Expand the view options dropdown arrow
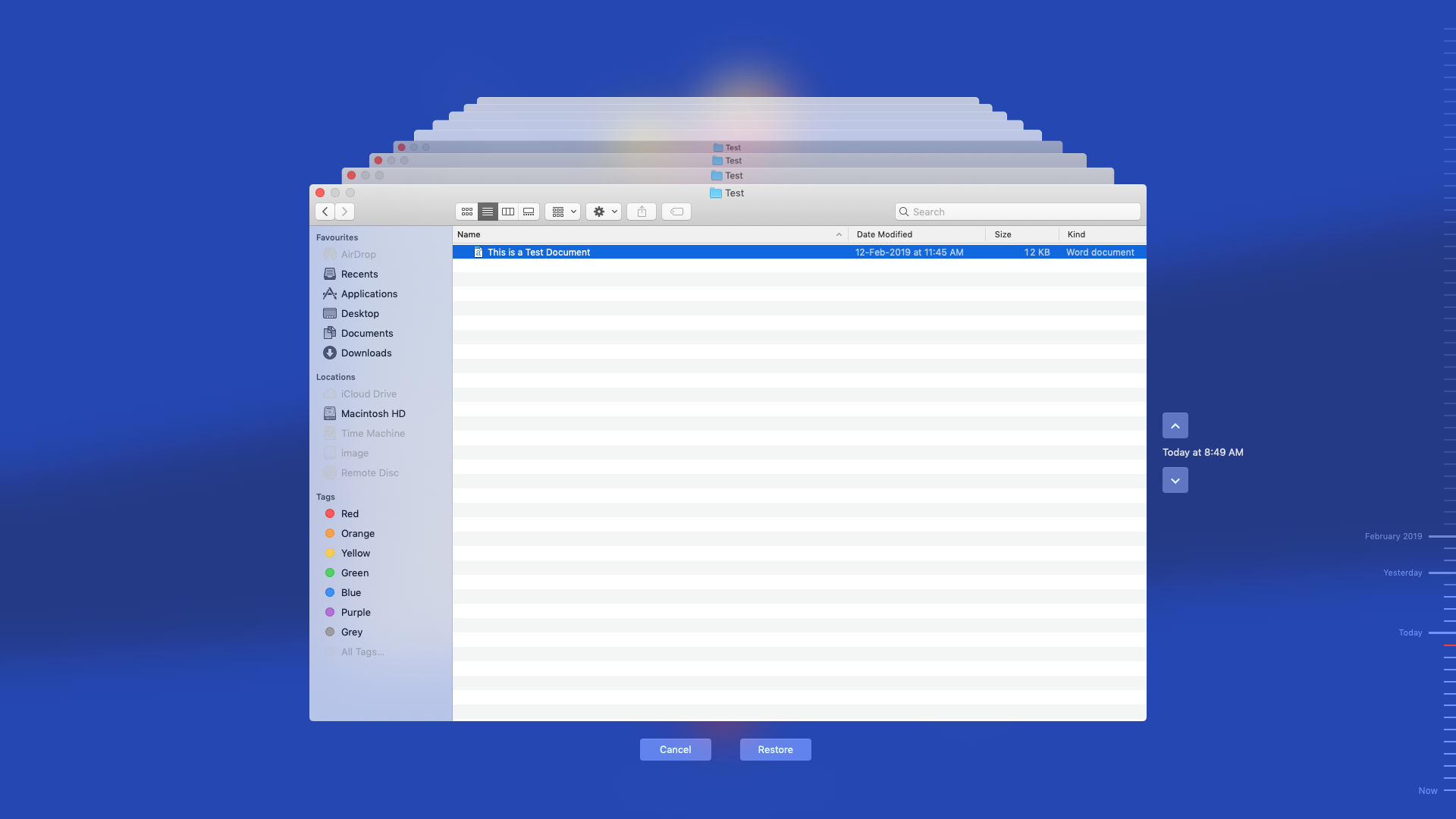The image size is (1456, 819). click(x=571, y=211)
